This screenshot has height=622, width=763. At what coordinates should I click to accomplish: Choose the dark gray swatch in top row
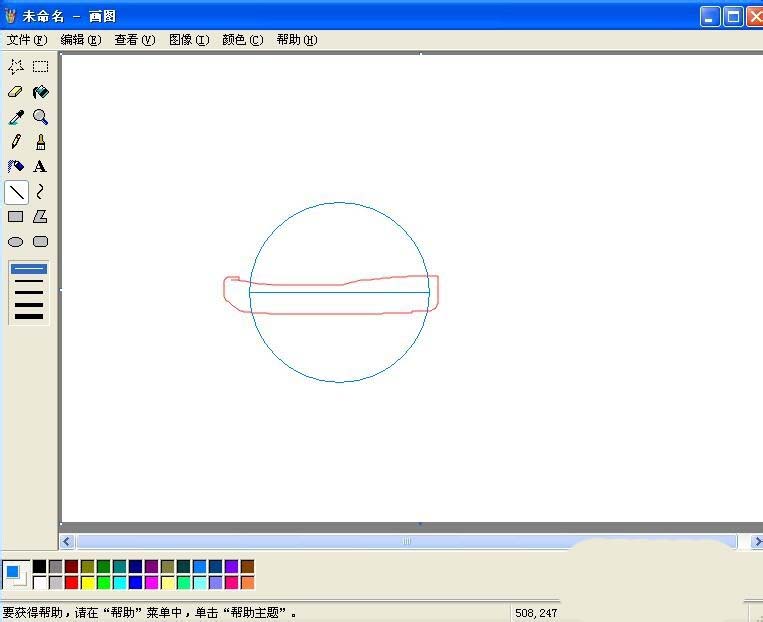click(55, 567)
